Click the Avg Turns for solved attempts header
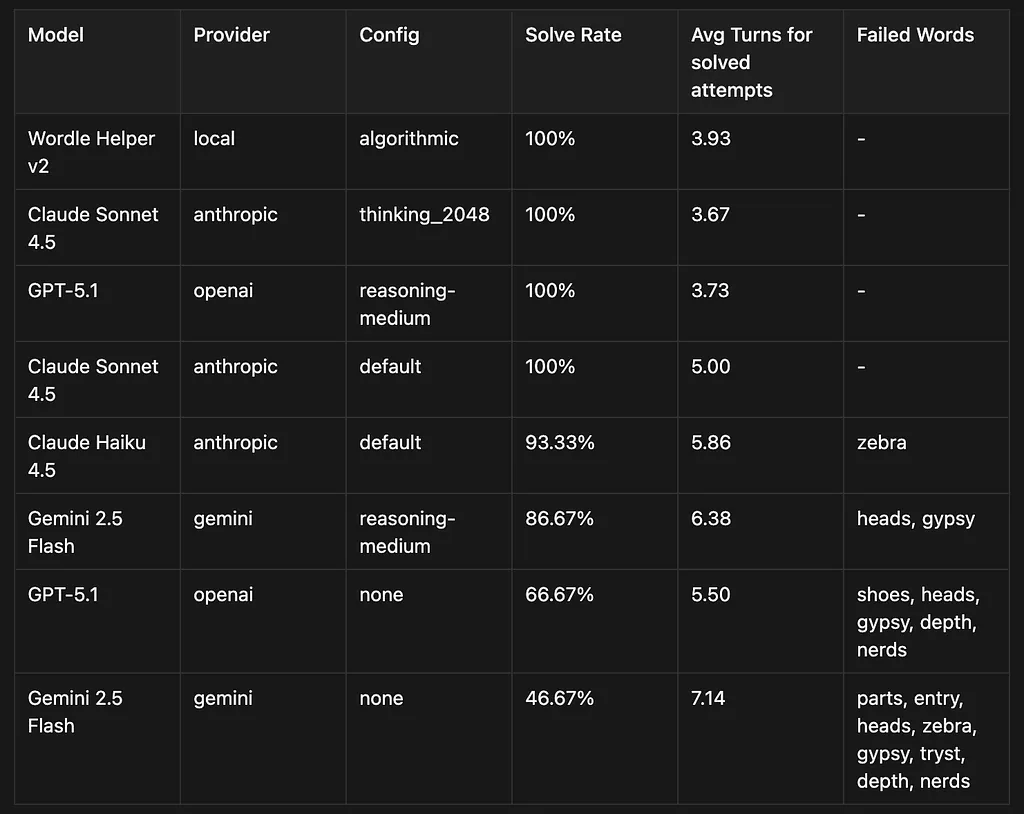 pyautogui.click(x=751, y=62)
